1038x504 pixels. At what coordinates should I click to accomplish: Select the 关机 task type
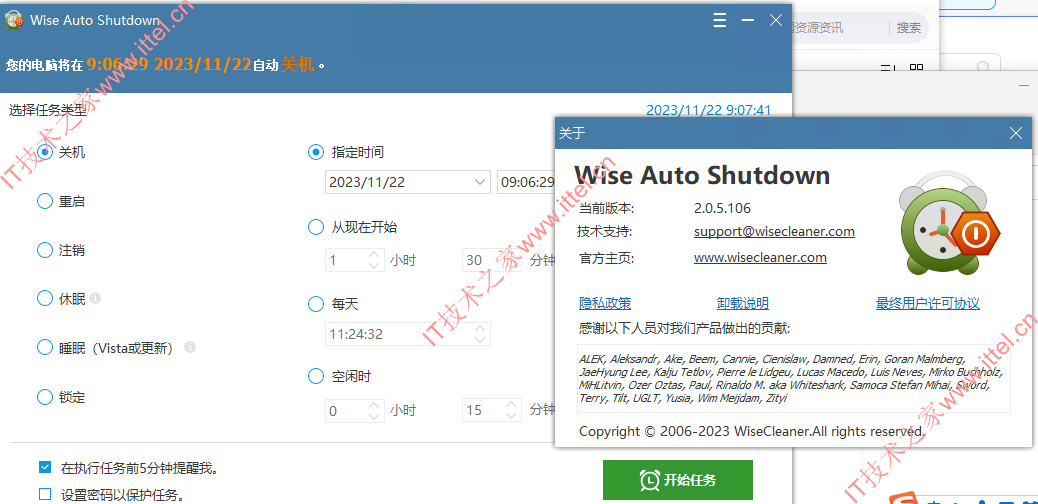tap(44, 152)
